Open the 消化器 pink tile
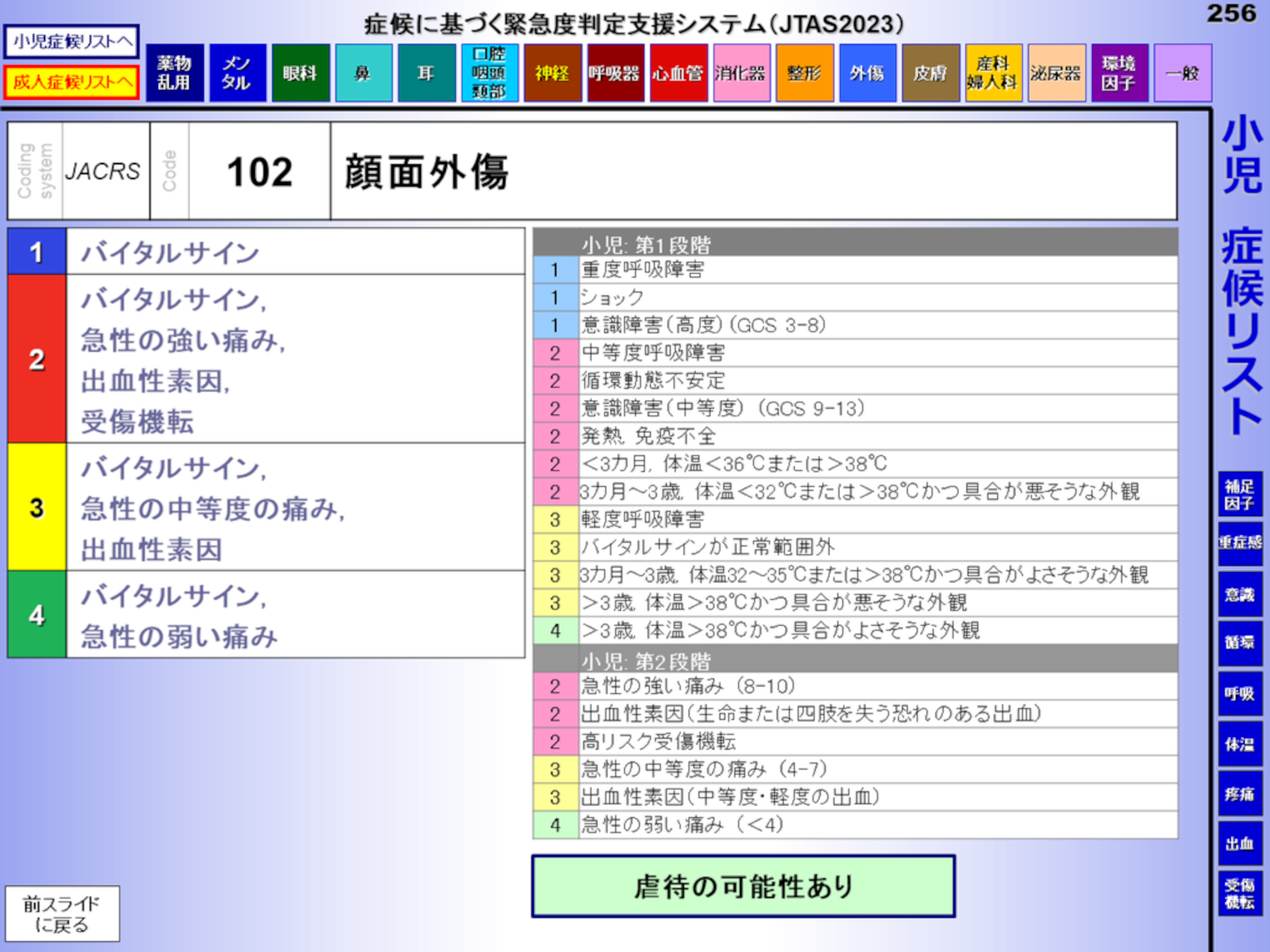This screenshot has height=952, width=1270. coord(742,73)
